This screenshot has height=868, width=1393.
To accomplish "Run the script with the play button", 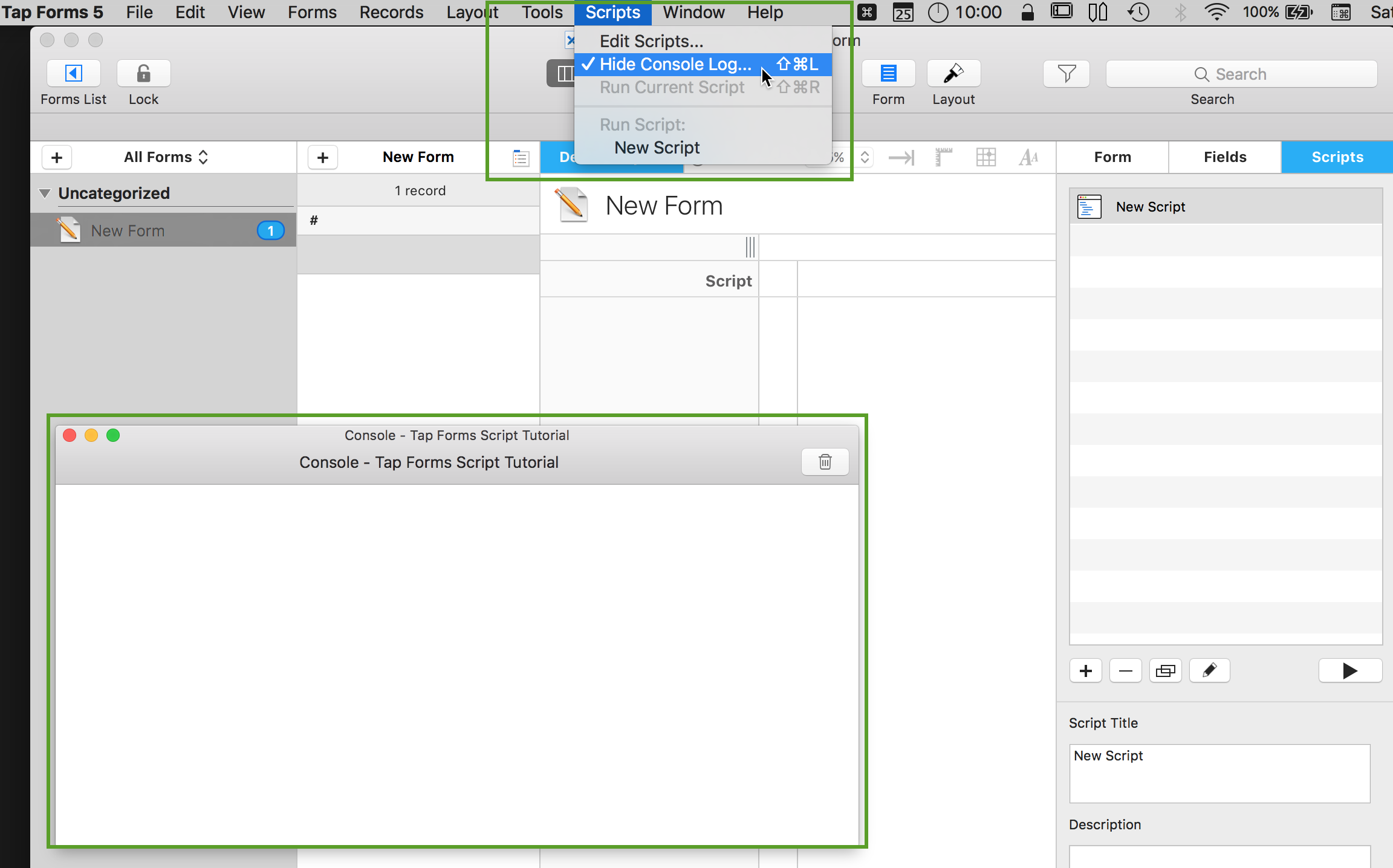I will point(1349,671).
